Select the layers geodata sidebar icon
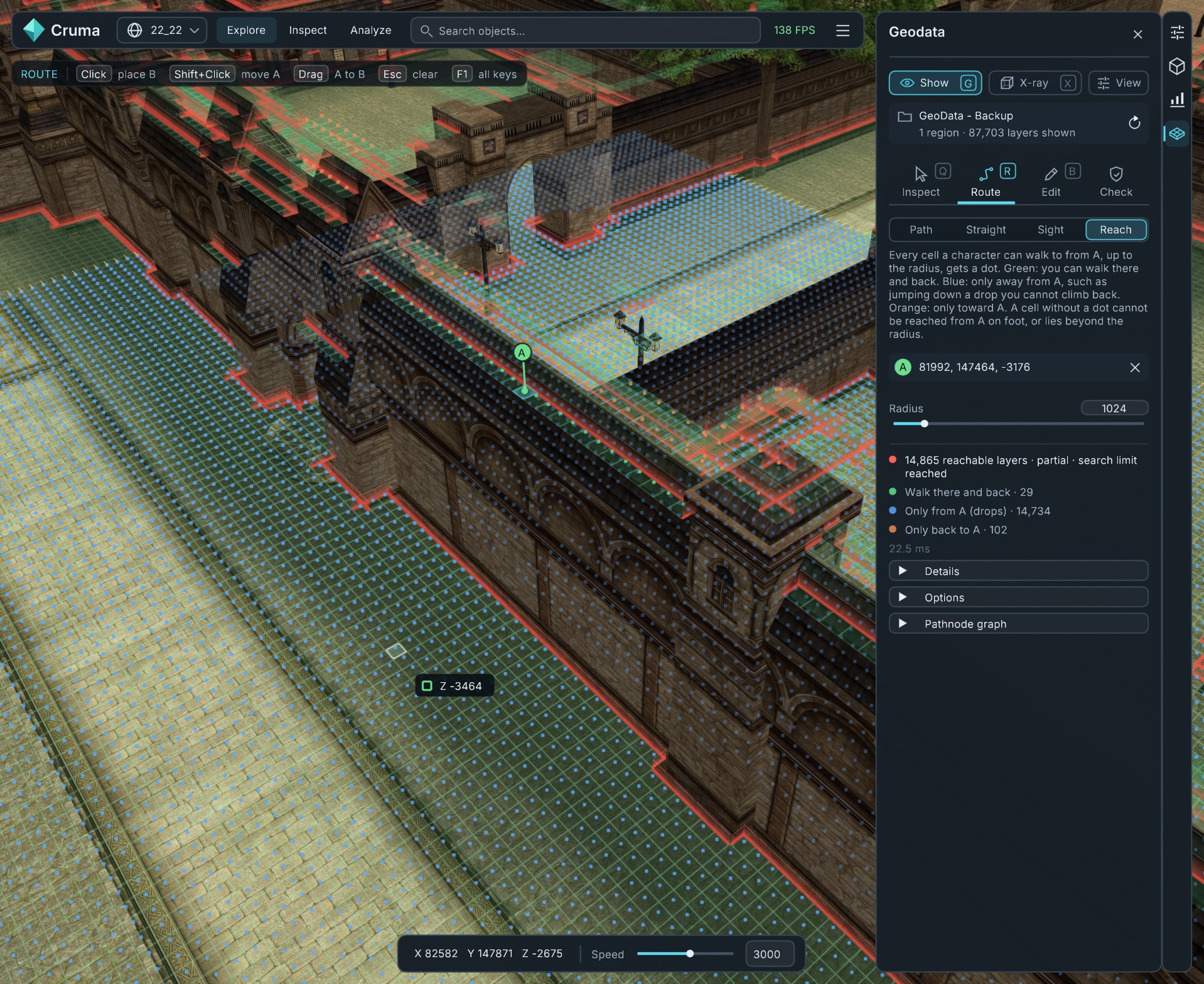The height and width of the screenshot is (984, 1204). 1177,134
